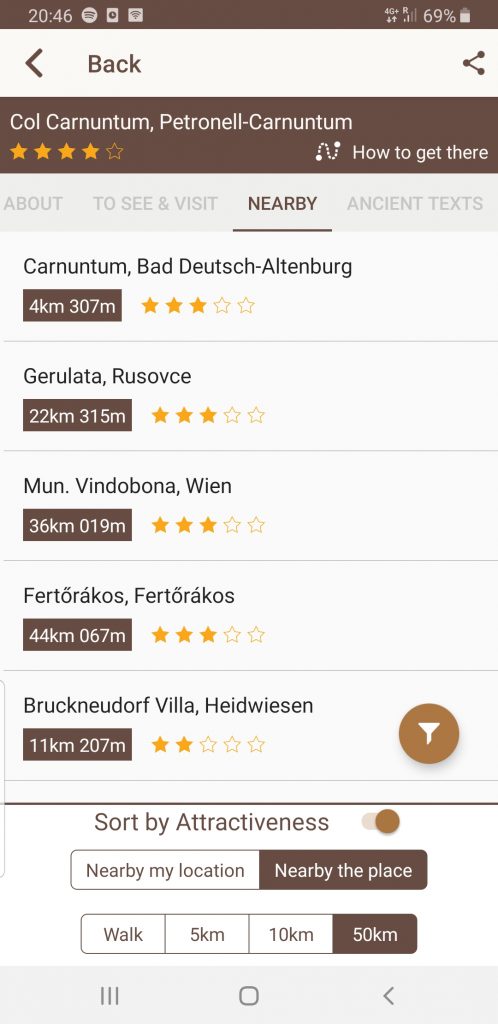498x1024 pixels.
Task: Tap the Android navigation back icon
Action: click(388, 995)
